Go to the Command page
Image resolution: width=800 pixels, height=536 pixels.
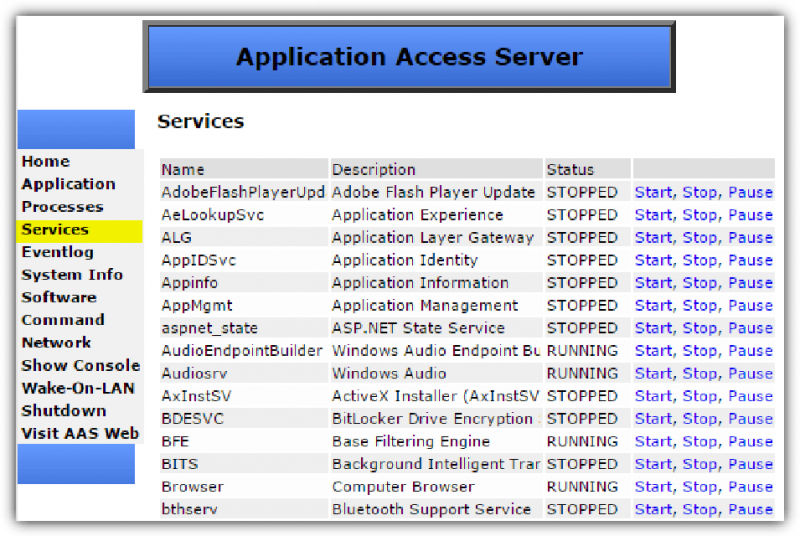click(63, 320)
